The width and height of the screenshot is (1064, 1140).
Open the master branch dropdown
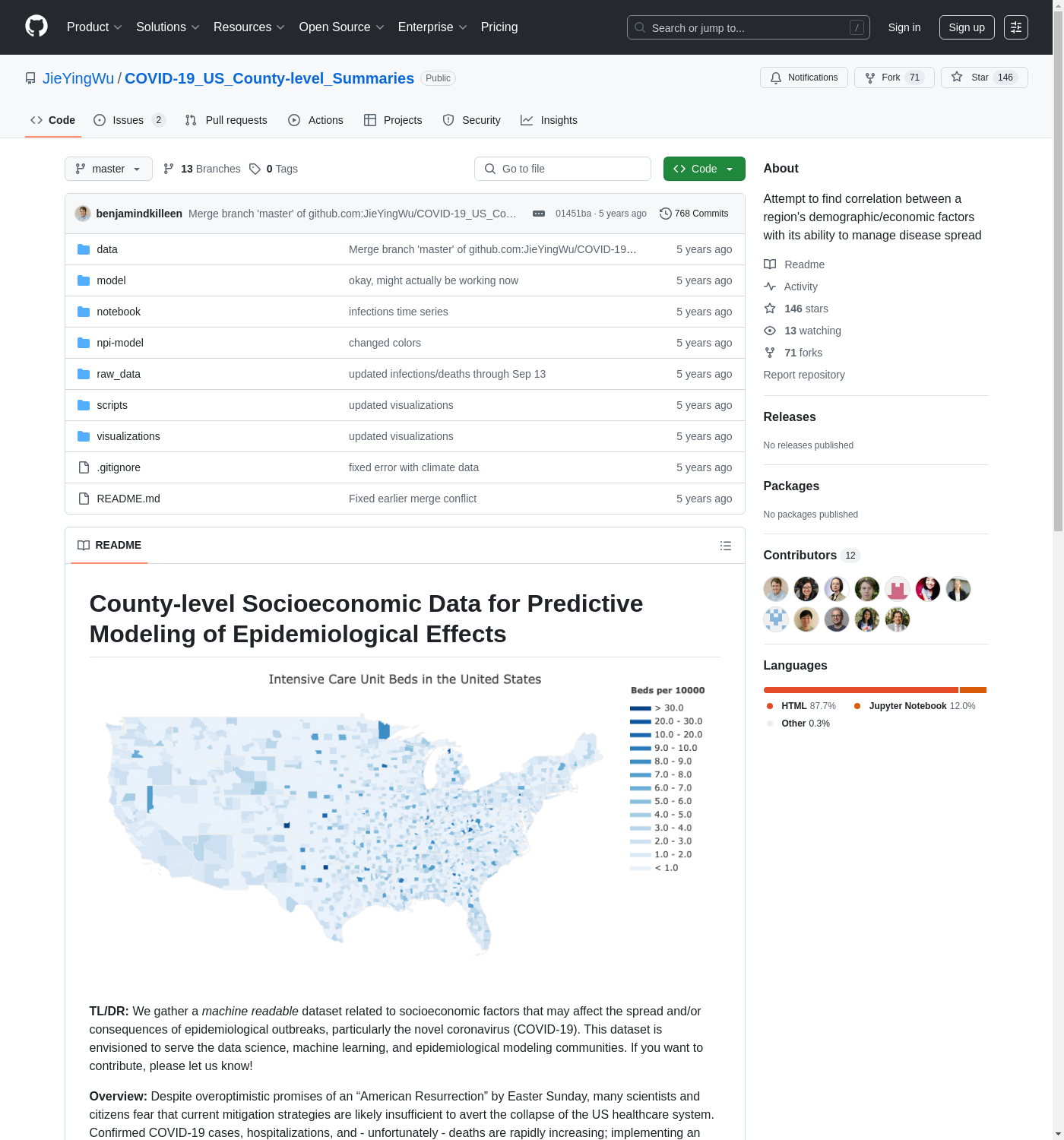108,169
